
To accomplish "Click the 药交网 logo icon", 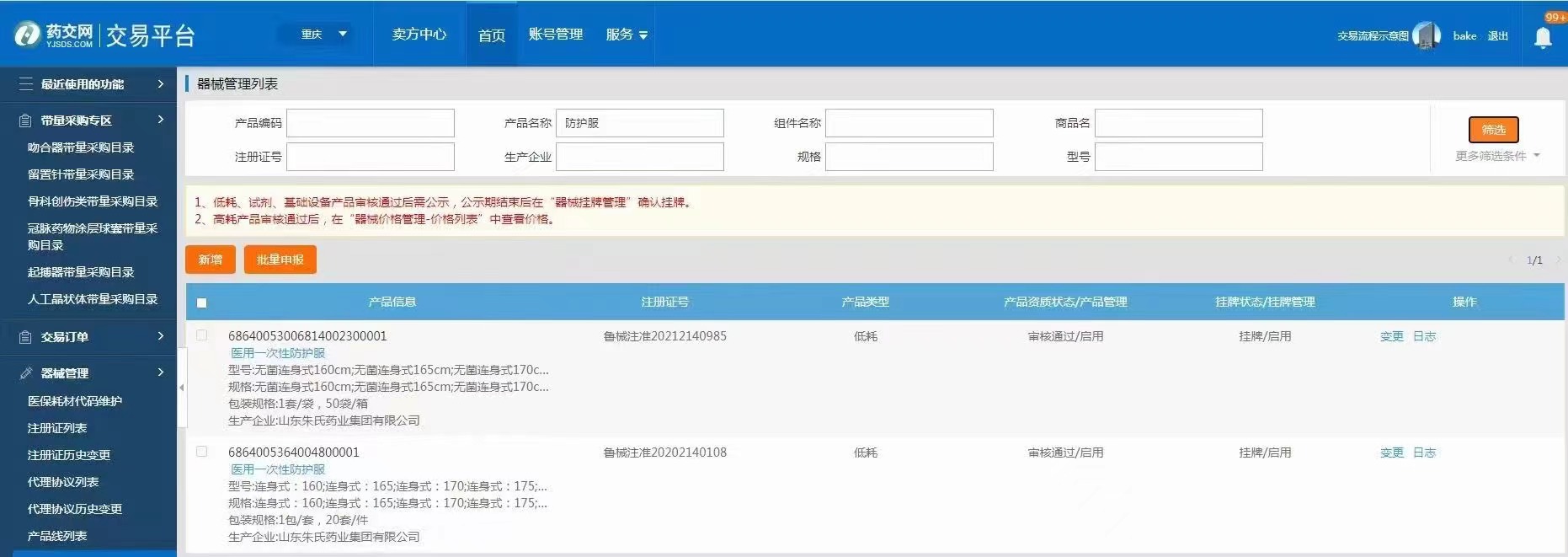I will pyautogui.click(x=27, y=35).
